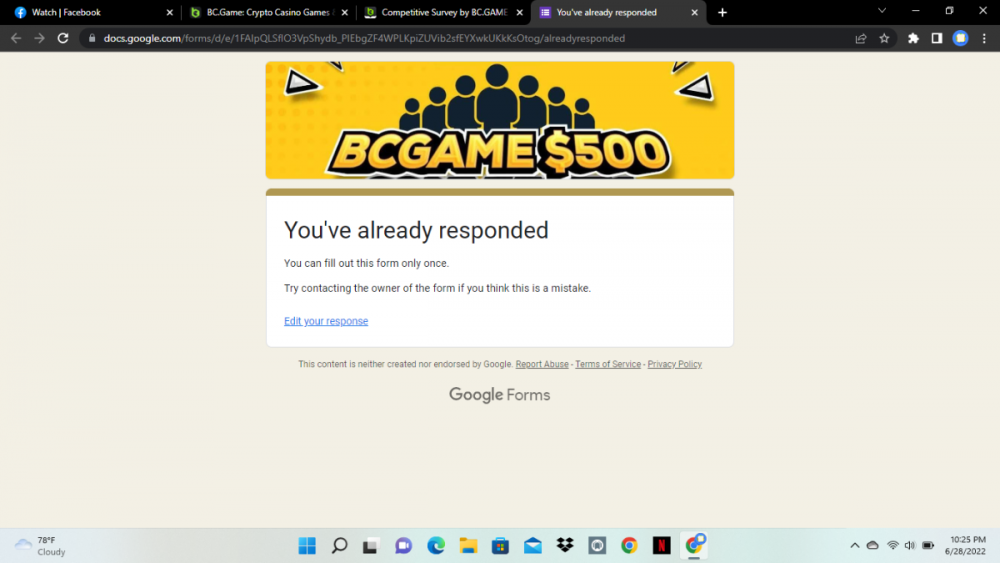Image resolution: width=1000 pixels, height=563 pixels.
Task: Close the BC.Game Crypto Casino tab
Action: tap(344, 12)
